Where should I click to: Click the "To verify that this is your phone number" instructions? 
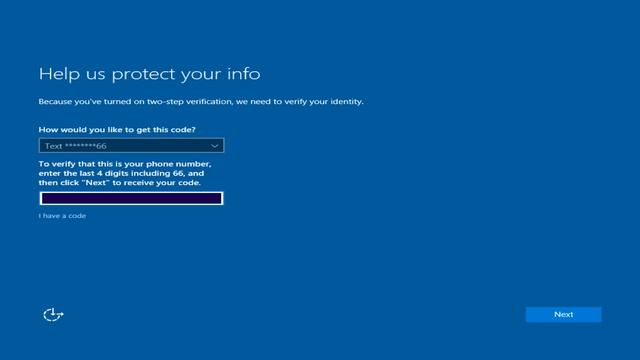tap(125, 173)
